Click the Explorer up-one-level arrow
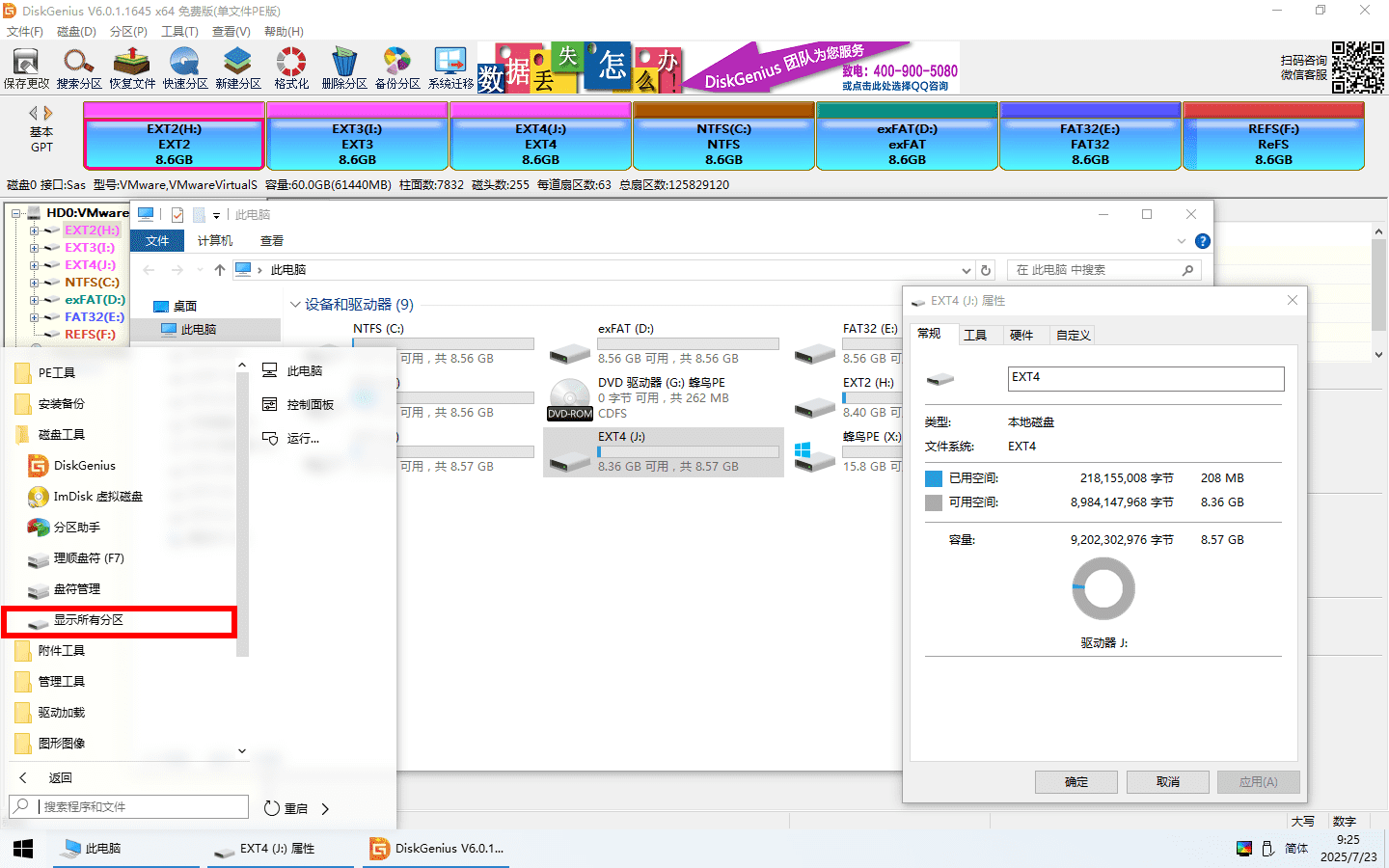The width and height of the screenshot is (1389, 868). 220,270
